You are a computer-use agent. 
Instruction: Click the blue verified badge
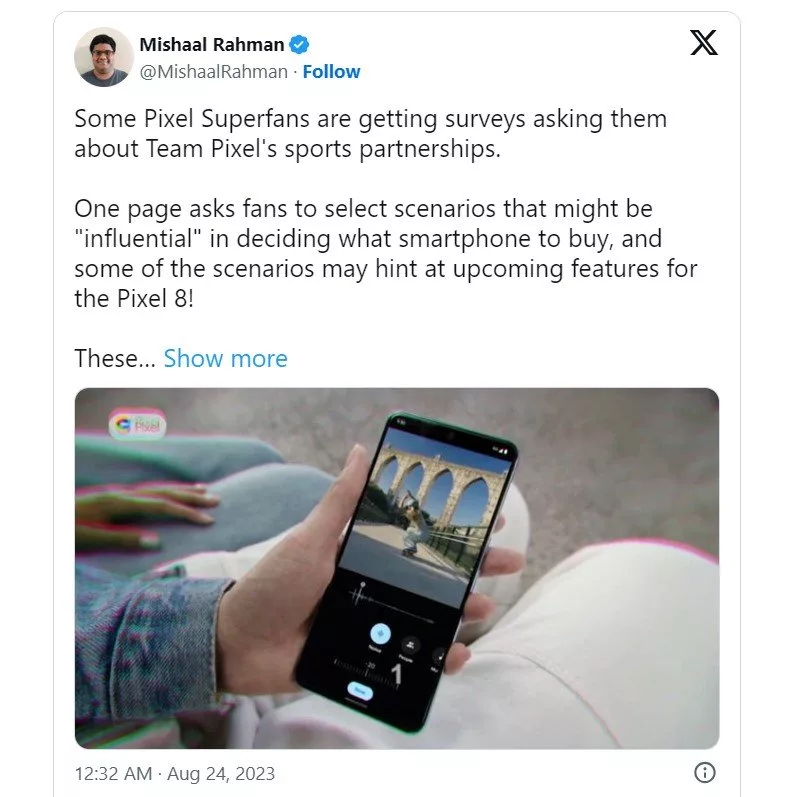click(299, 45)
